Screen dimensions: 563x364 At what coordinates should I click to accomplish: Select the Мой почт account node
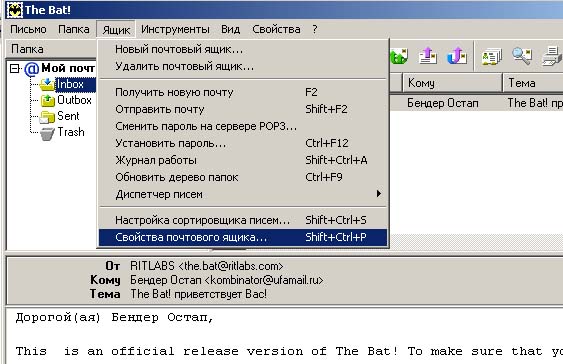click(68, 68)
